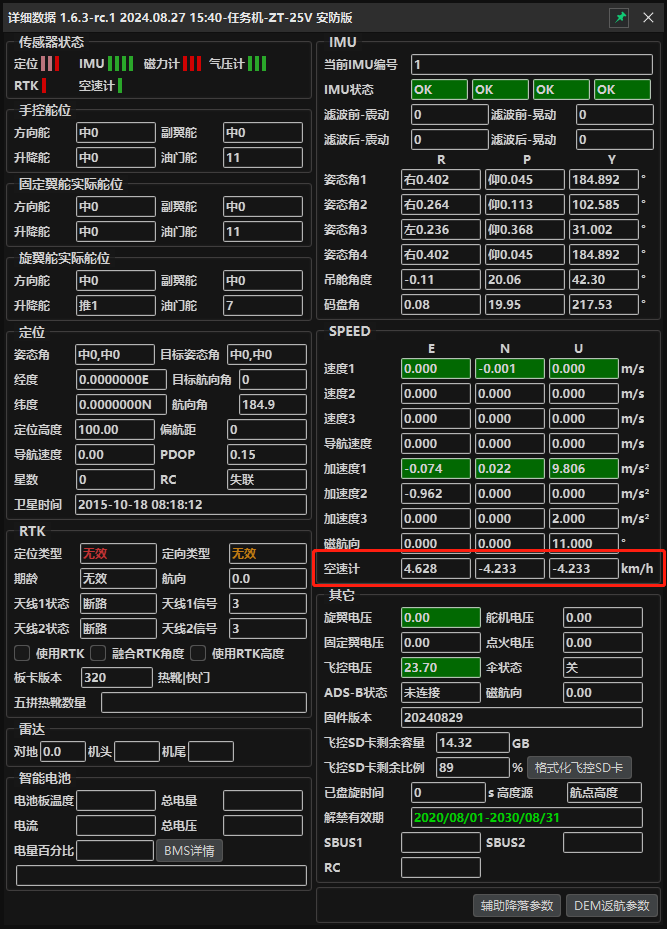Click the 解禁有效期 date range field
The image size is (667, 929).
coord(527,818)
